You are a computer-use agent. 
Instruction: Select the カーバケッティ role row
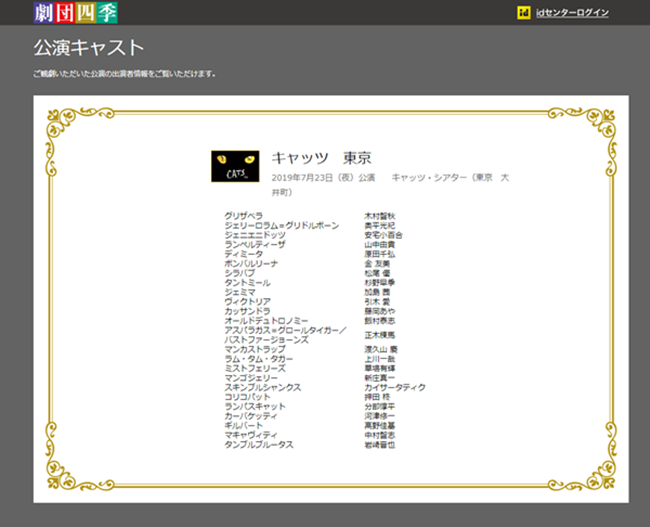[x=251, y=416]
